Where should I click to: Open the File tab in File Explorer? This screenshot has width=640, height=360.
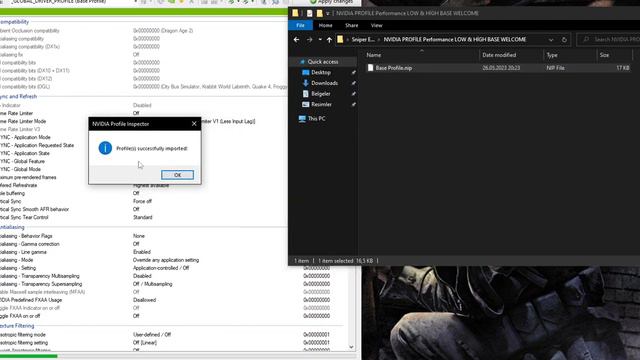[300, 25]
